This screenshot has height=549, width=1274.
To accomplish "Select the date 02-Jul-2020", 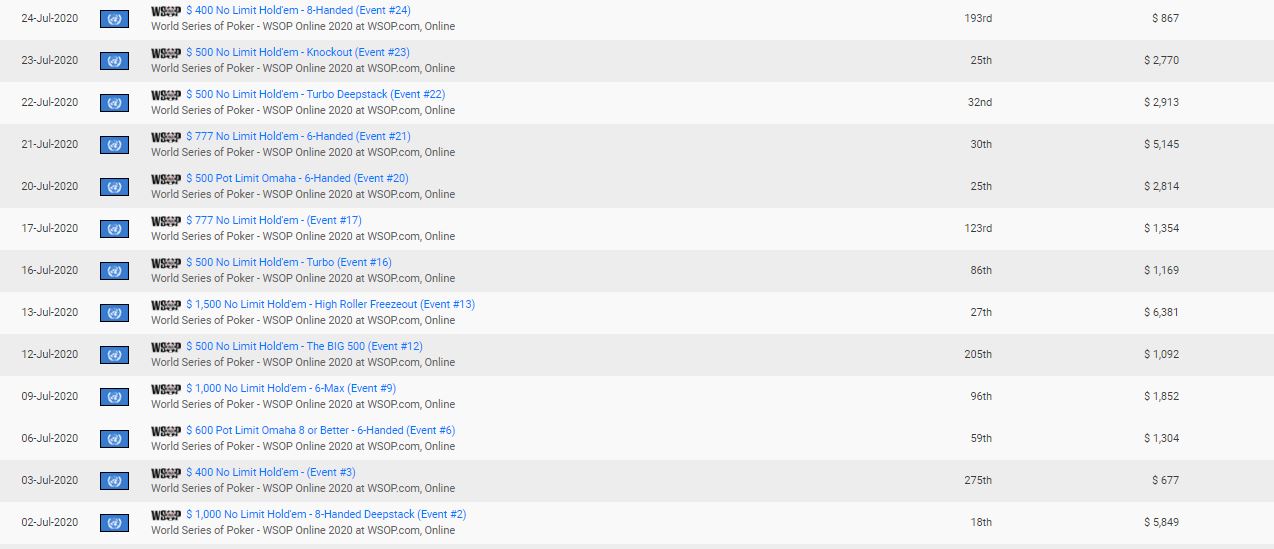I will pos(50,522).
